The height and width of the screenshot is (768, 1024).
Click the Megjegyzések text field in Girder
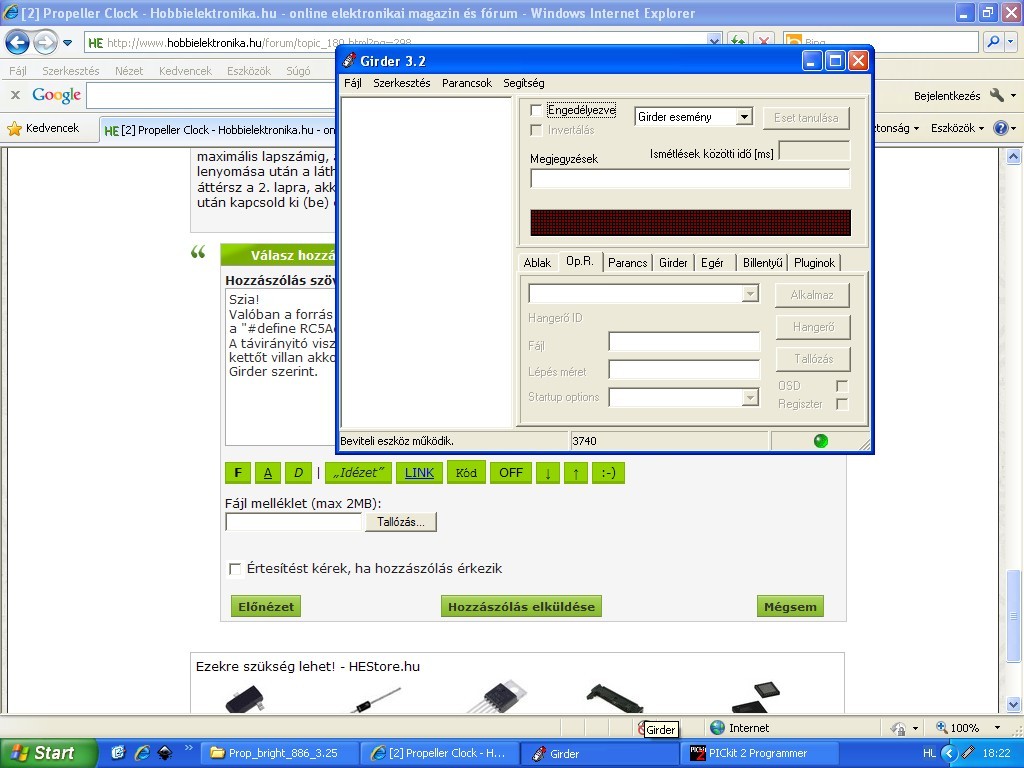click(x=690, y=178)
